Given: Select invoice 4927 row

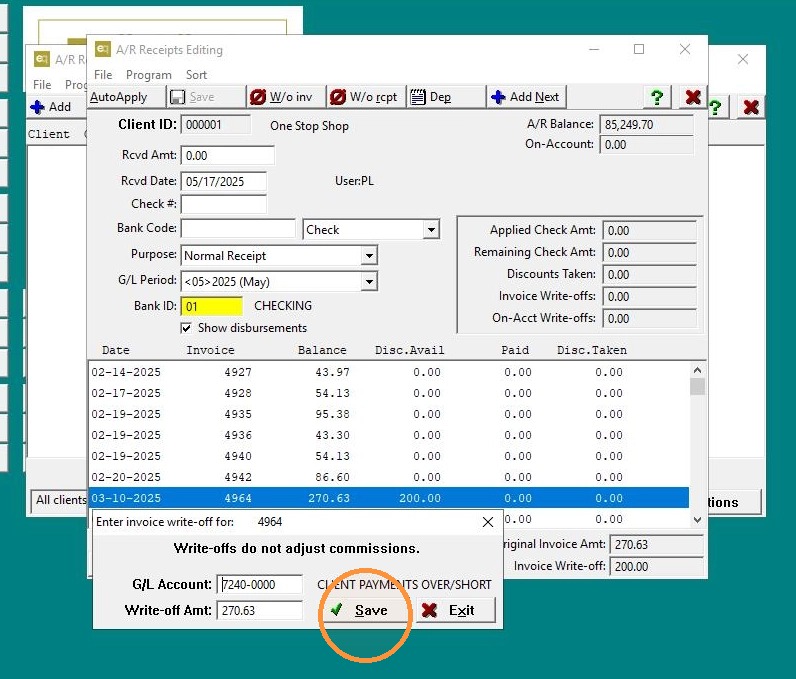Looking at the screenshot, I should click(388, 372).
